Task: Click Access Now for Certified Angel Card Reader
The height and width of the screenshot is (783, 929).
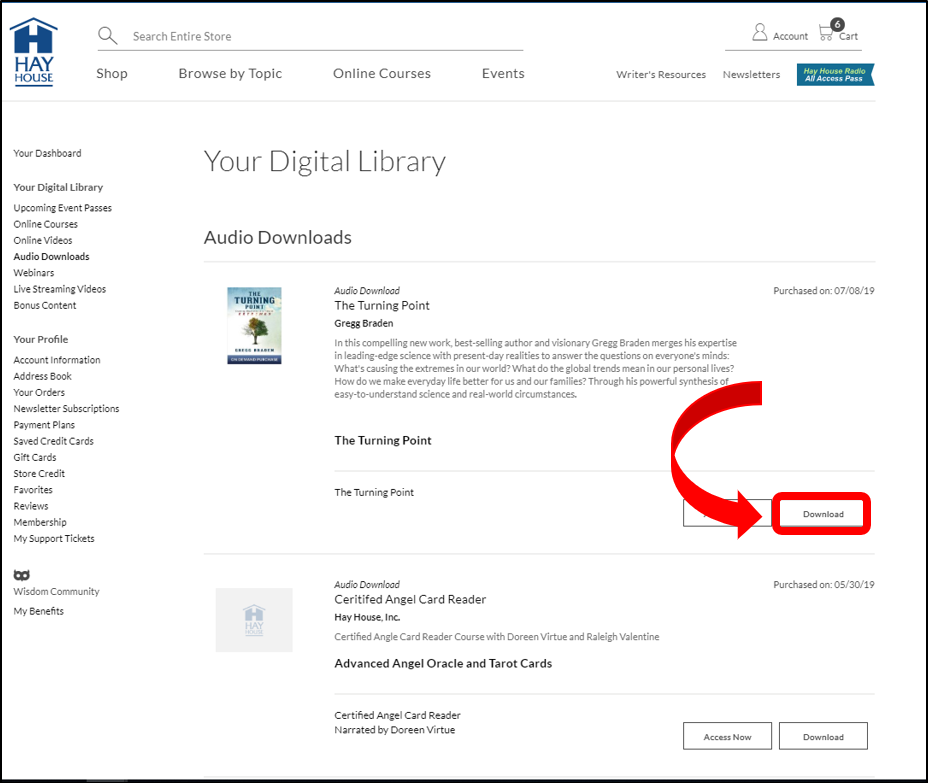Action: pos(727,737)
